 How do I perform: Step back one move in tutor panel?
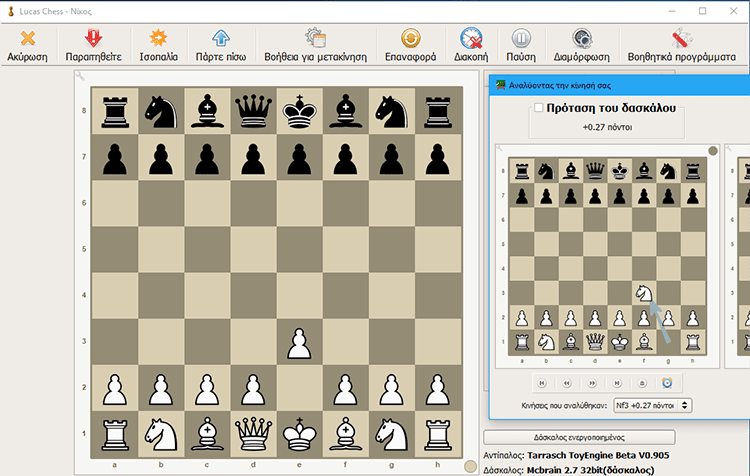click(x=567, y=383)
